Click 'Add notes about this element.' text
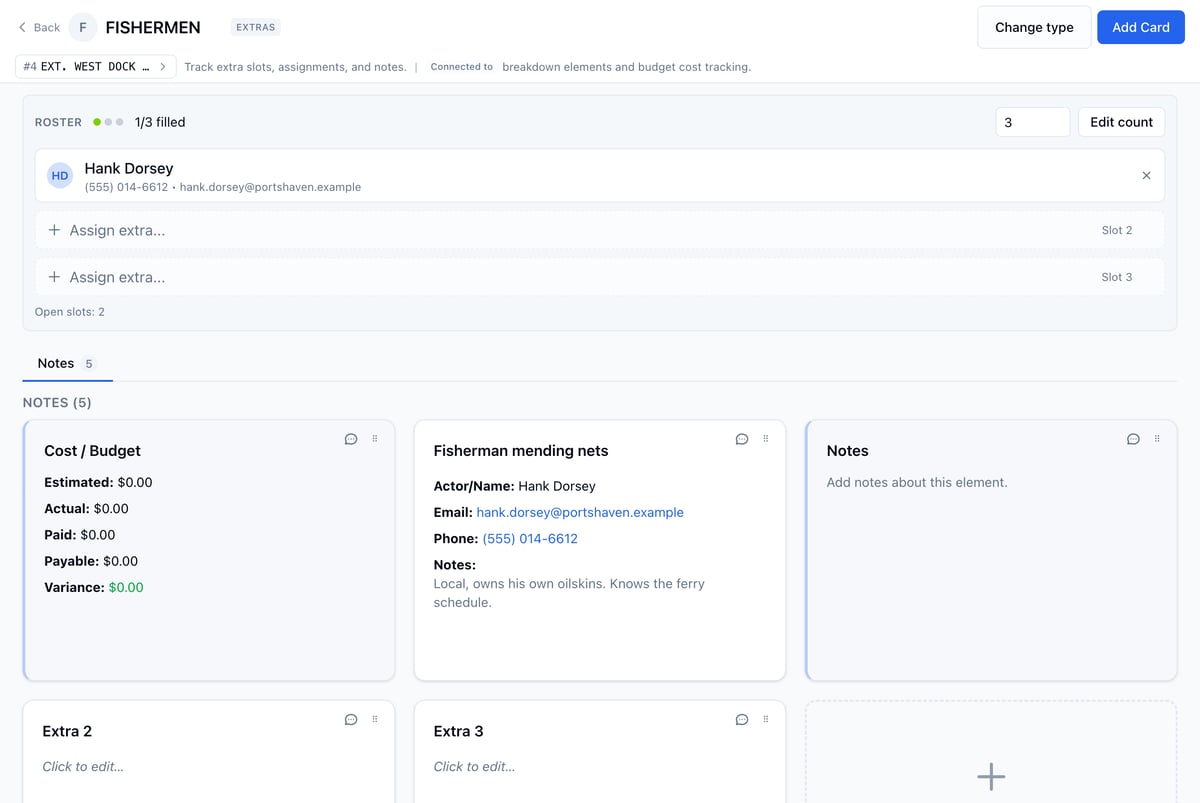The image size is (1200, 803). [917, 482]
